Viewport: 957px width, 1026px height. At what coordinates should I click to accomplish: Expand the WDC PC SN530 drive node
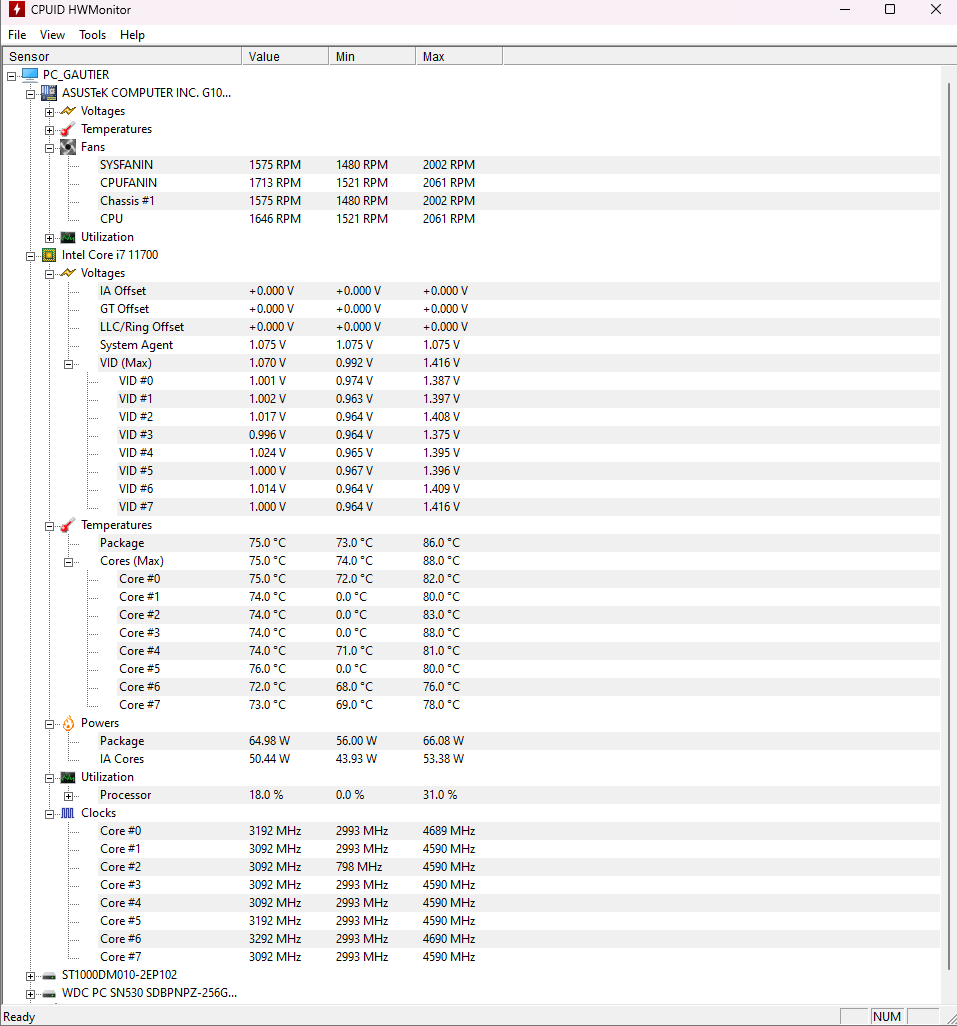click(30, 994)
